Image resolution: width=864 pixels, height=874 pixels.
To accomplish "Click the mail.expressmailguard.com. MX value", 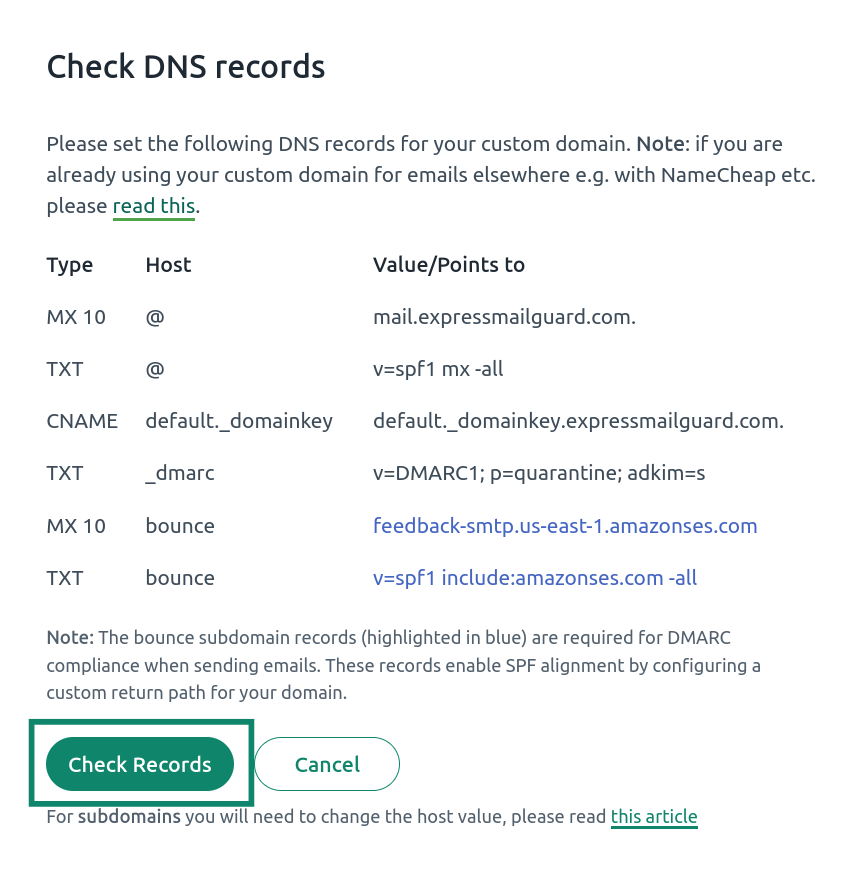I will click(504, 317).
